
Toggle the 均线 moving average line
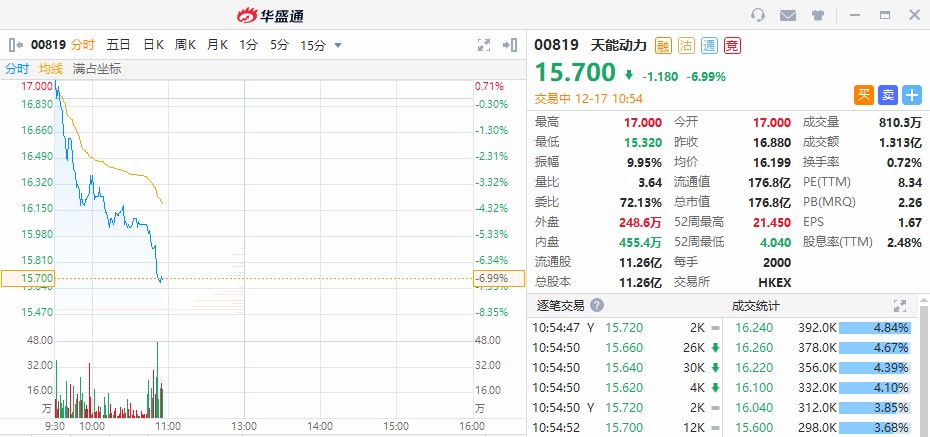tap(51, 69)
